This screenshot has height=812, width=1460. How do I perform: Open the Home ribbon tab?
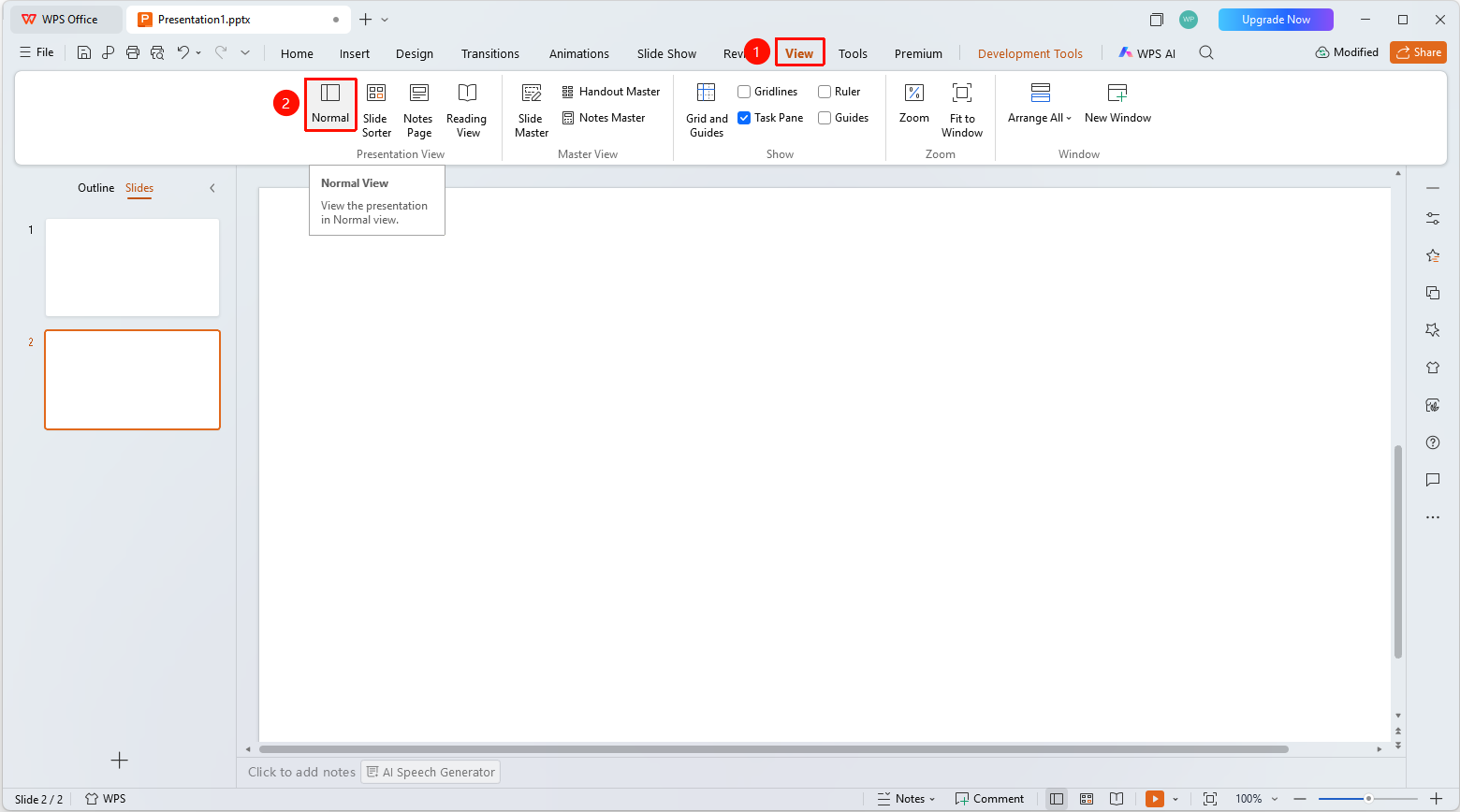click(x=297, y=53)
